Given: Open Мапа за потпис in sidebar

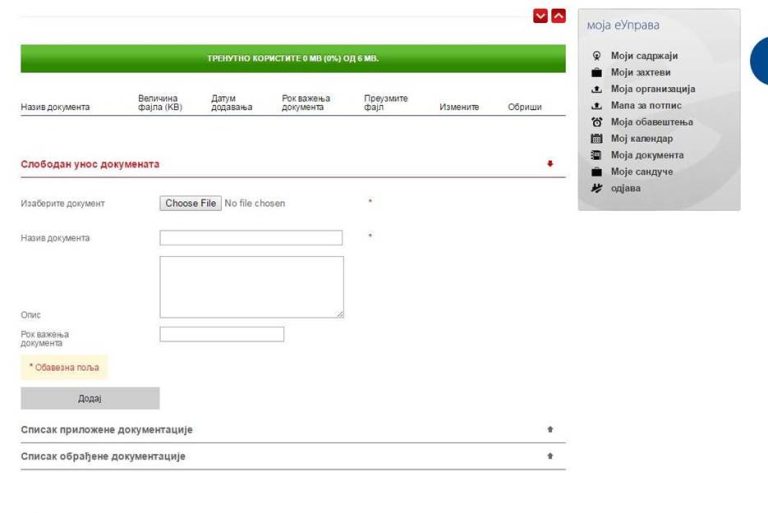Looking at the screenshot, I should (x=651, y=106).
